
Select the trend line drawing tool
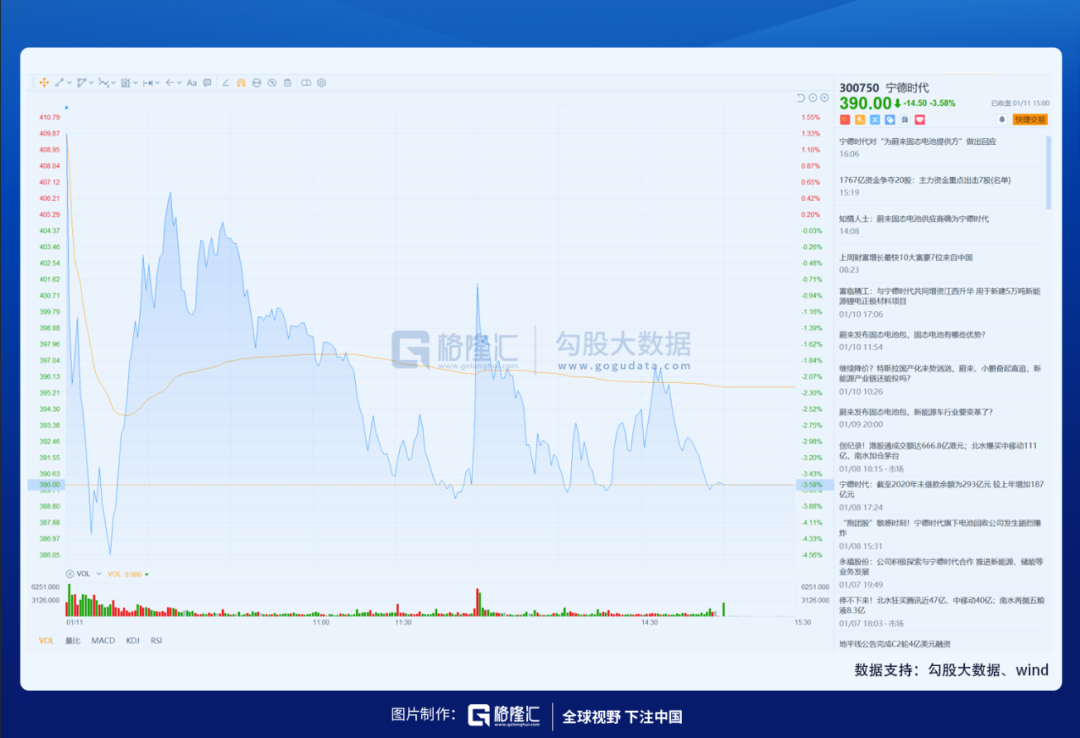[59, 83]
